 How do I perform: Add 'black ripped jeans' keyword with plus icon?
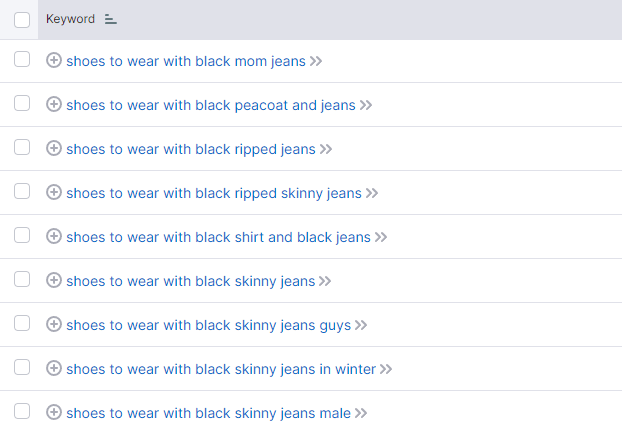pyautogui.click(x=54, y=149)
